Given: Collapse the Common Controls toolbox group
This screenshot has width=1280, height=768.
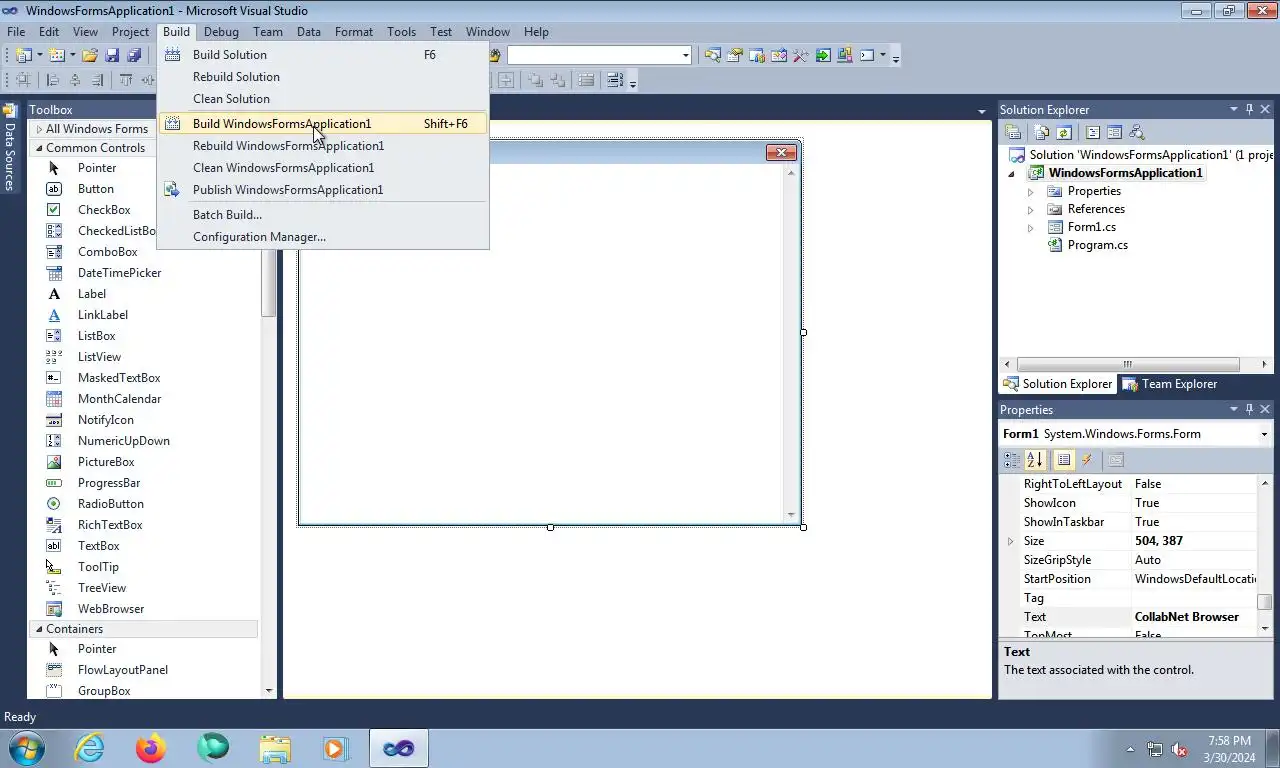Looking at the screenshot, I should click(39, 148).
